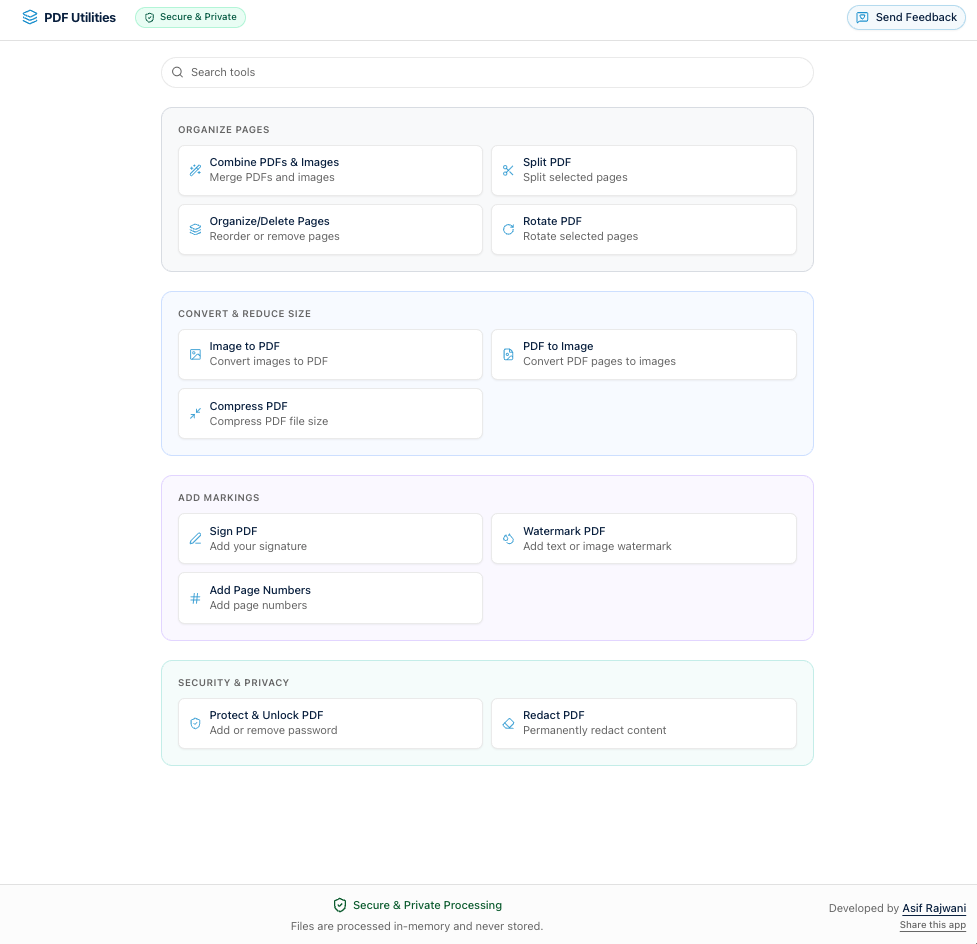Viewport: 977px width, 944px height.
Task: Select the Rotate PDF circular arrow icon
Action: (x=508, y=229)
